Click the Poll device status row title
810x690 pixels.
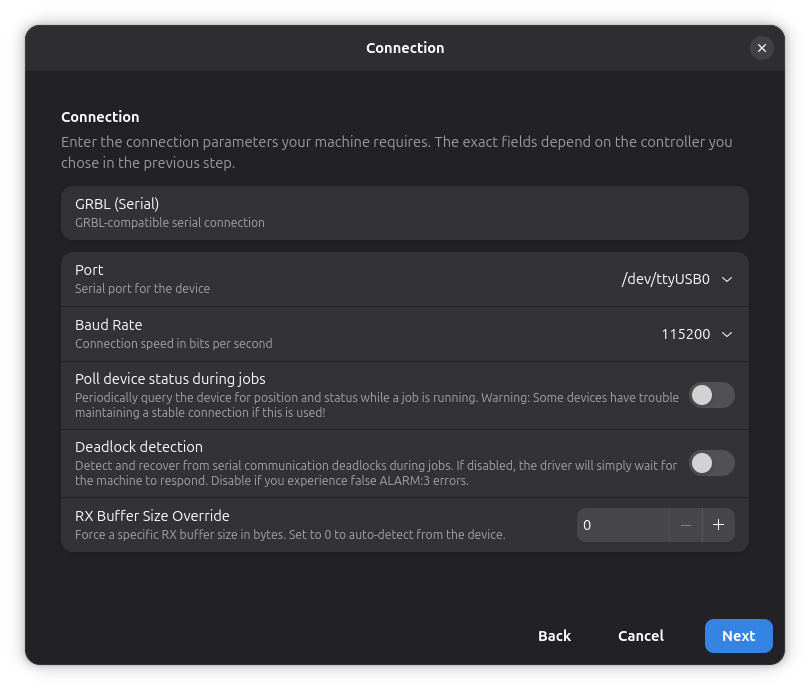[170, 379]
